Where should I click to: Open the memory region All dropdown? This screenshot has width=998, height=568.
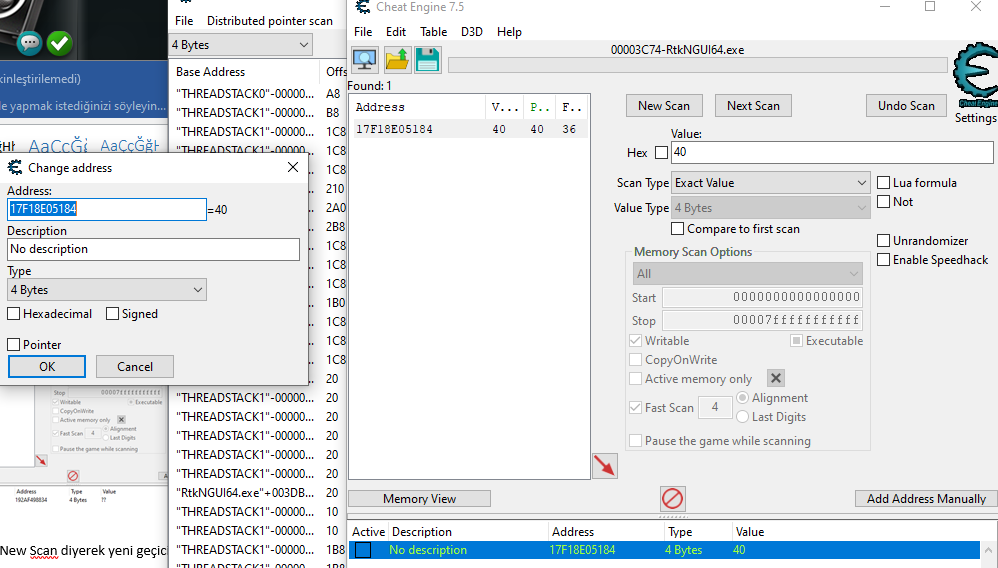748,274
